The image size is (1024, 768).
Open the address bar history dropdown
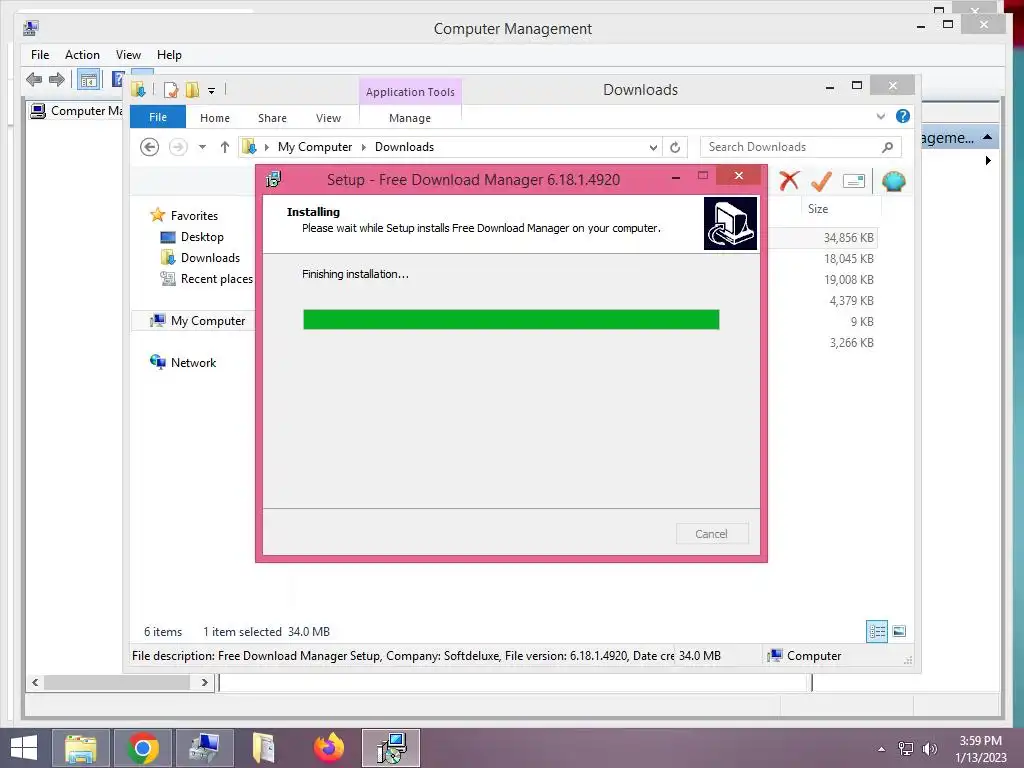(653, 147)
